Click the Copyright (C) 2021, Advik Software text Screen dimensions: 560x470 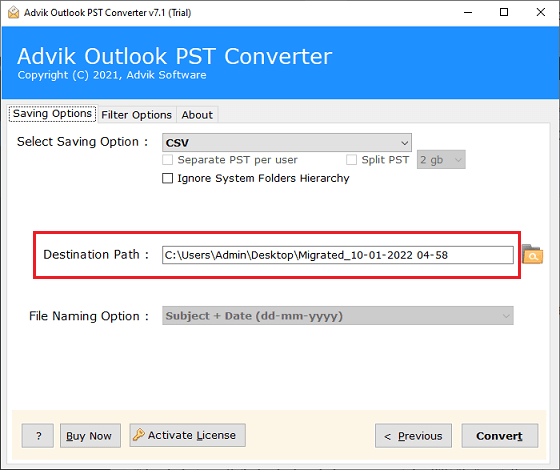[112, 75]
